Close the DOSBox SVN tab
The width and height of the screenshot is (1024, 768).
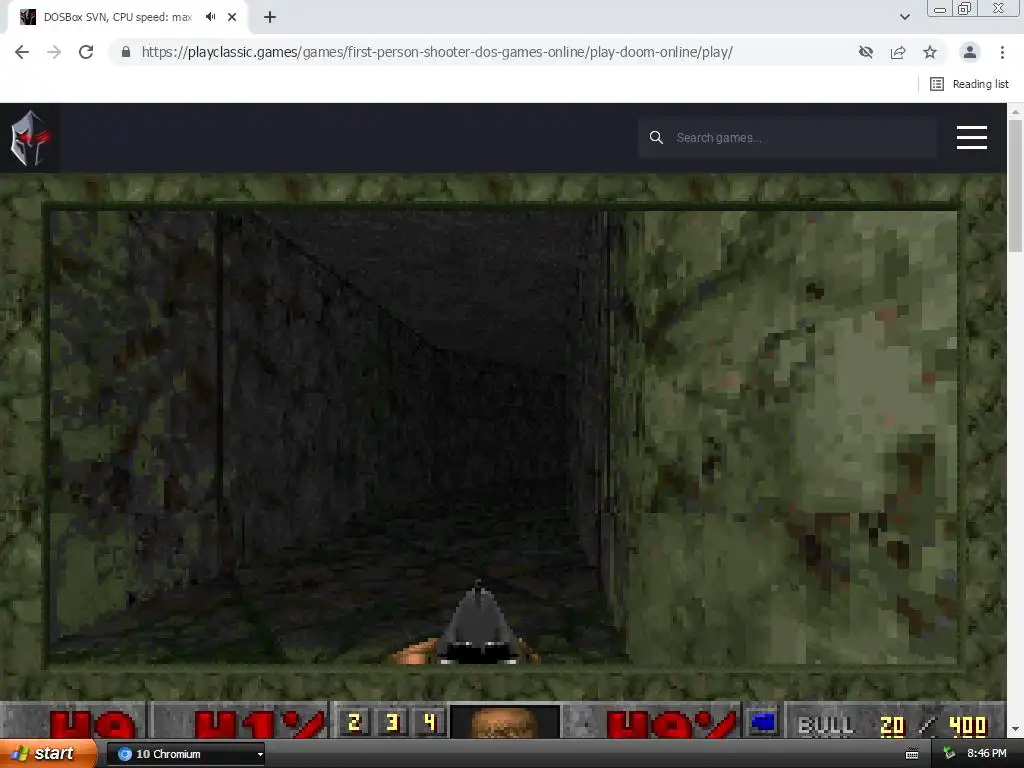tap(232, 17)
